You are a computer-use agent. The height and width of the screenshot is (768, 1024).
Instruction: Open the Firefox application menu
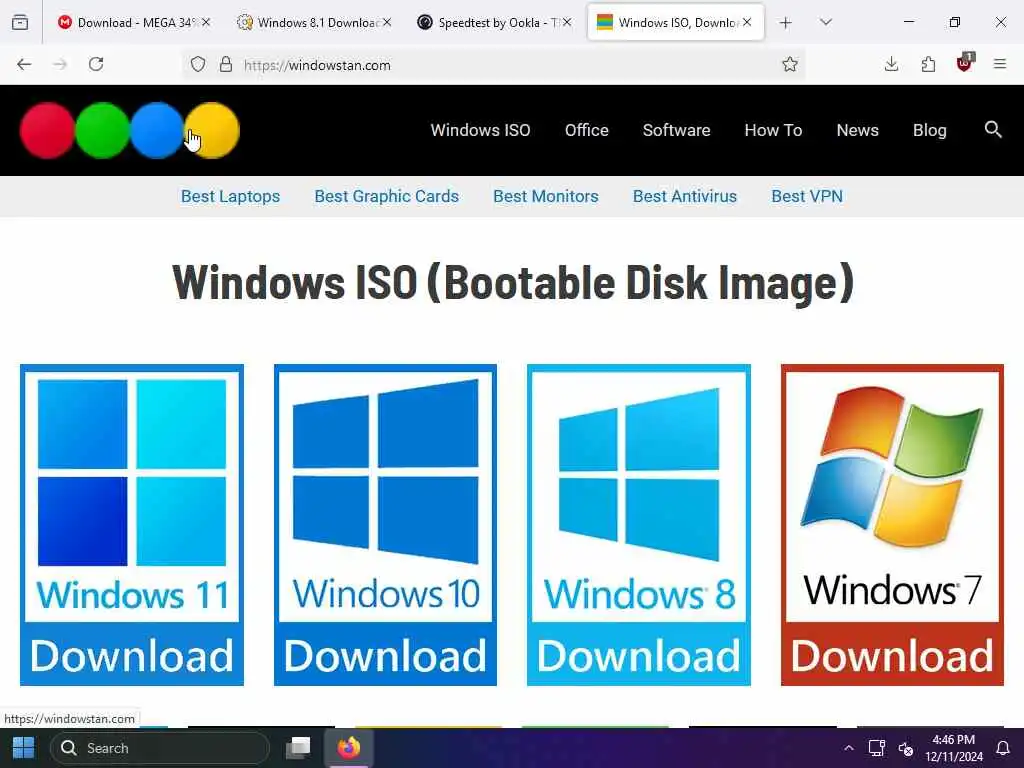click(x=1000, y=64)
